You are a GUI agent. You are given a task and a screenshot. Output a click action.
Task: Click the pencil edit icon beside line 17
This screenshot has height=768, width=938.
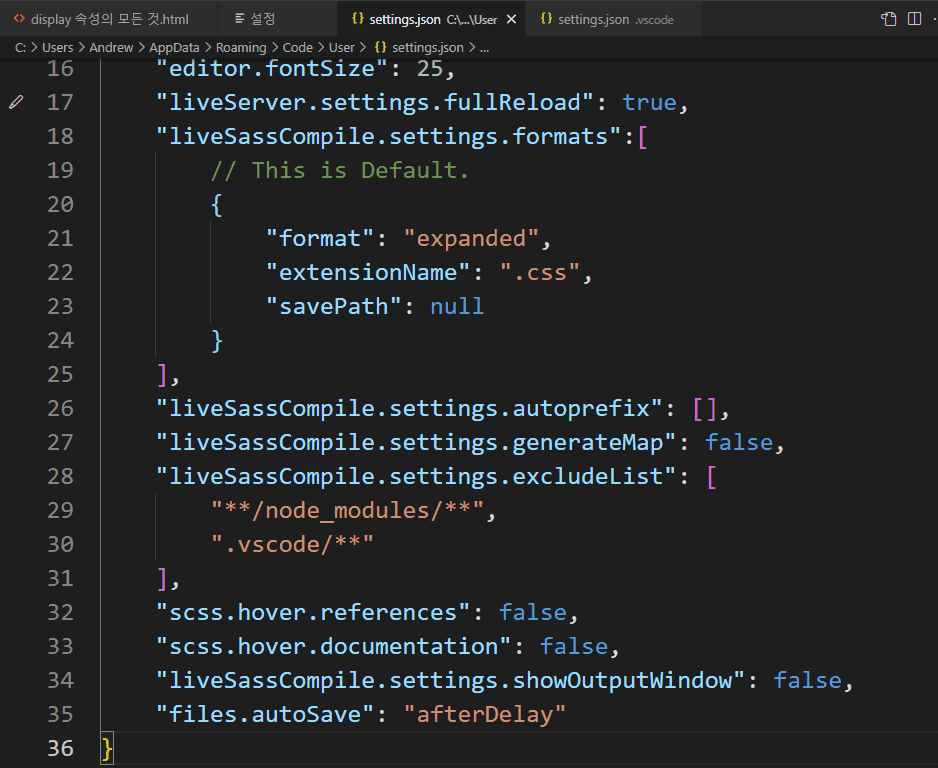coord(16,102)
